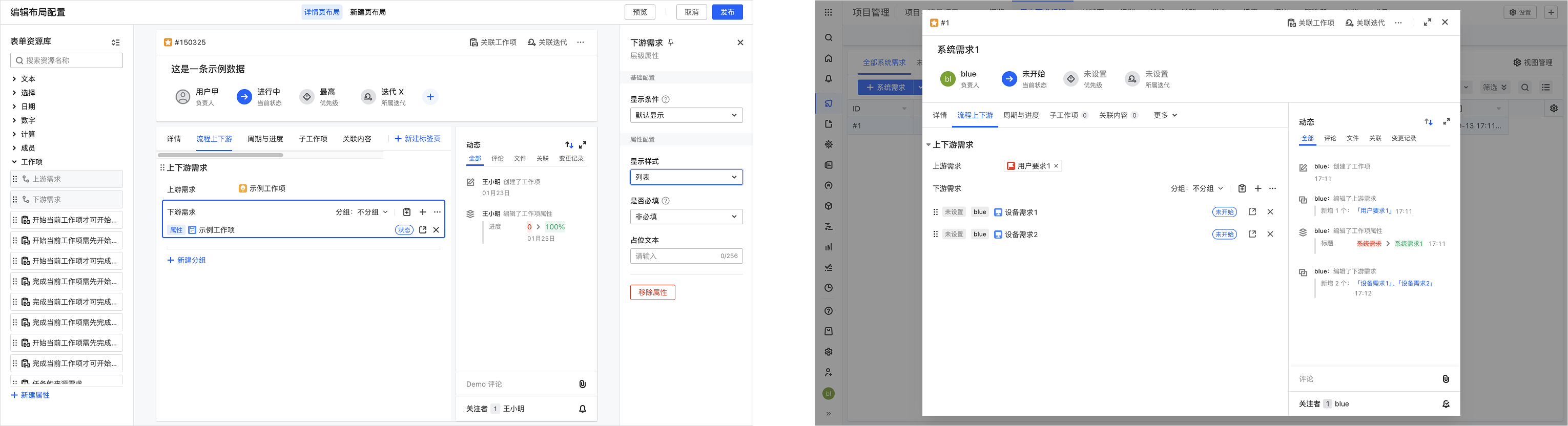
Task: Click the help question-mark icon in 项目管理 sidebar
Action: click(x=829, y=311)
